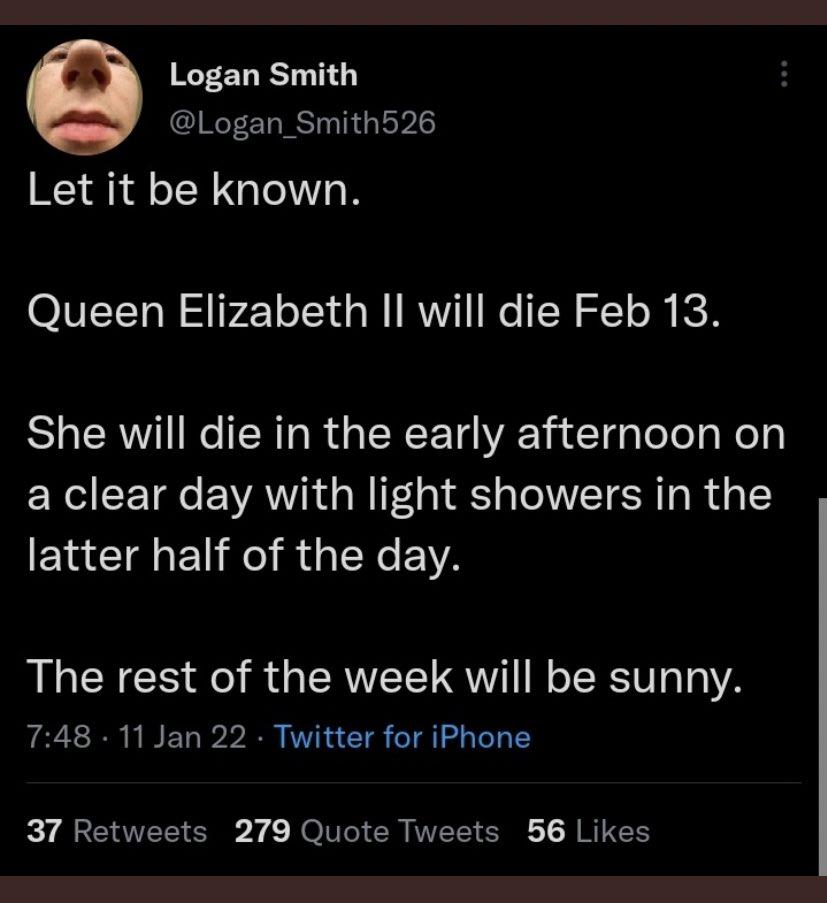Click the 11 Jan 22 date
Image resolution: width=827 pixels, height=903 pixels.
pyautogui.click(x=182, y=738)
